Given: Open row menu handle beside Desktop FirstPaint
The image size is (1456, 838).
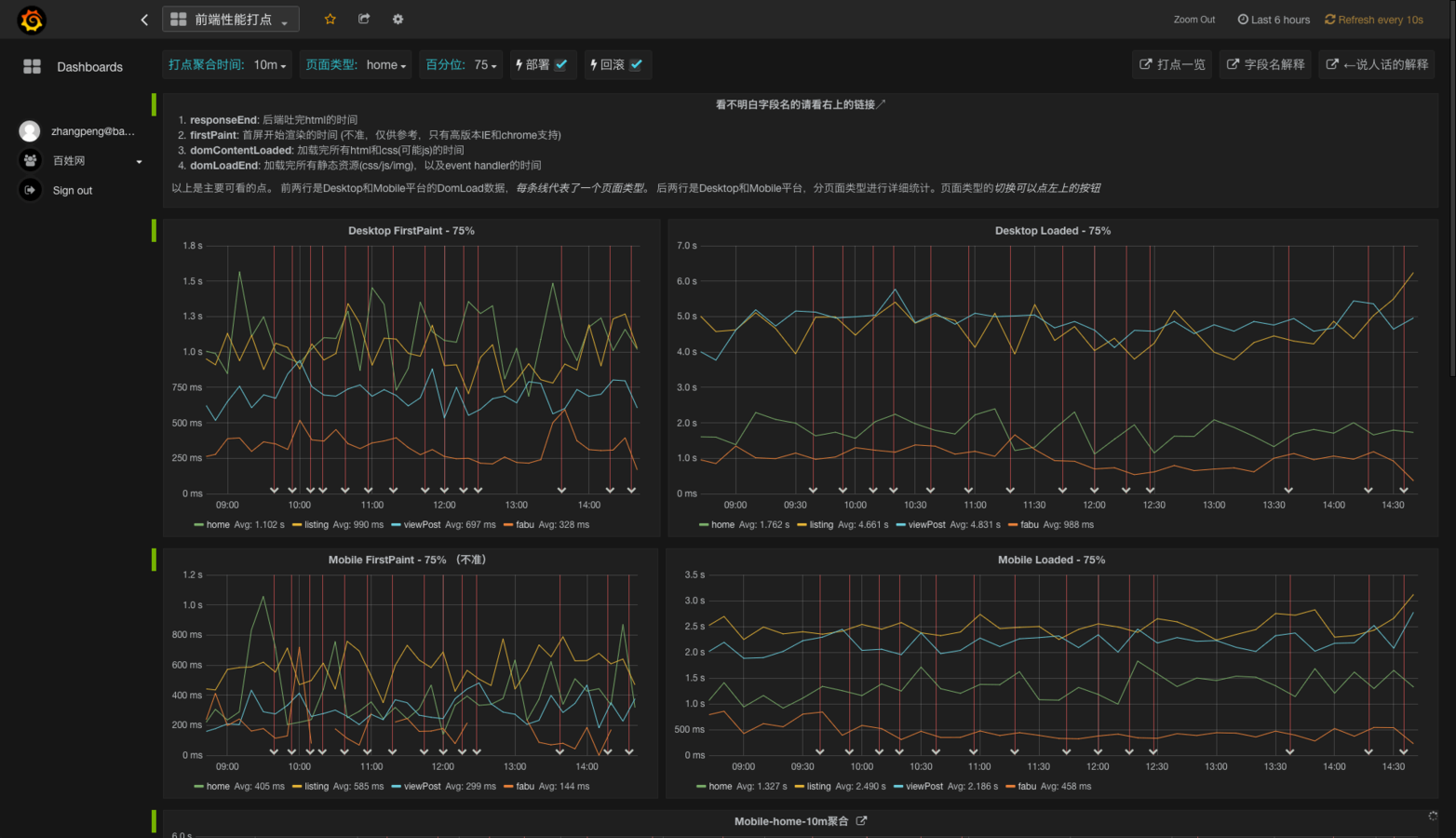Looking at the screenshot, I should [154, 230].
